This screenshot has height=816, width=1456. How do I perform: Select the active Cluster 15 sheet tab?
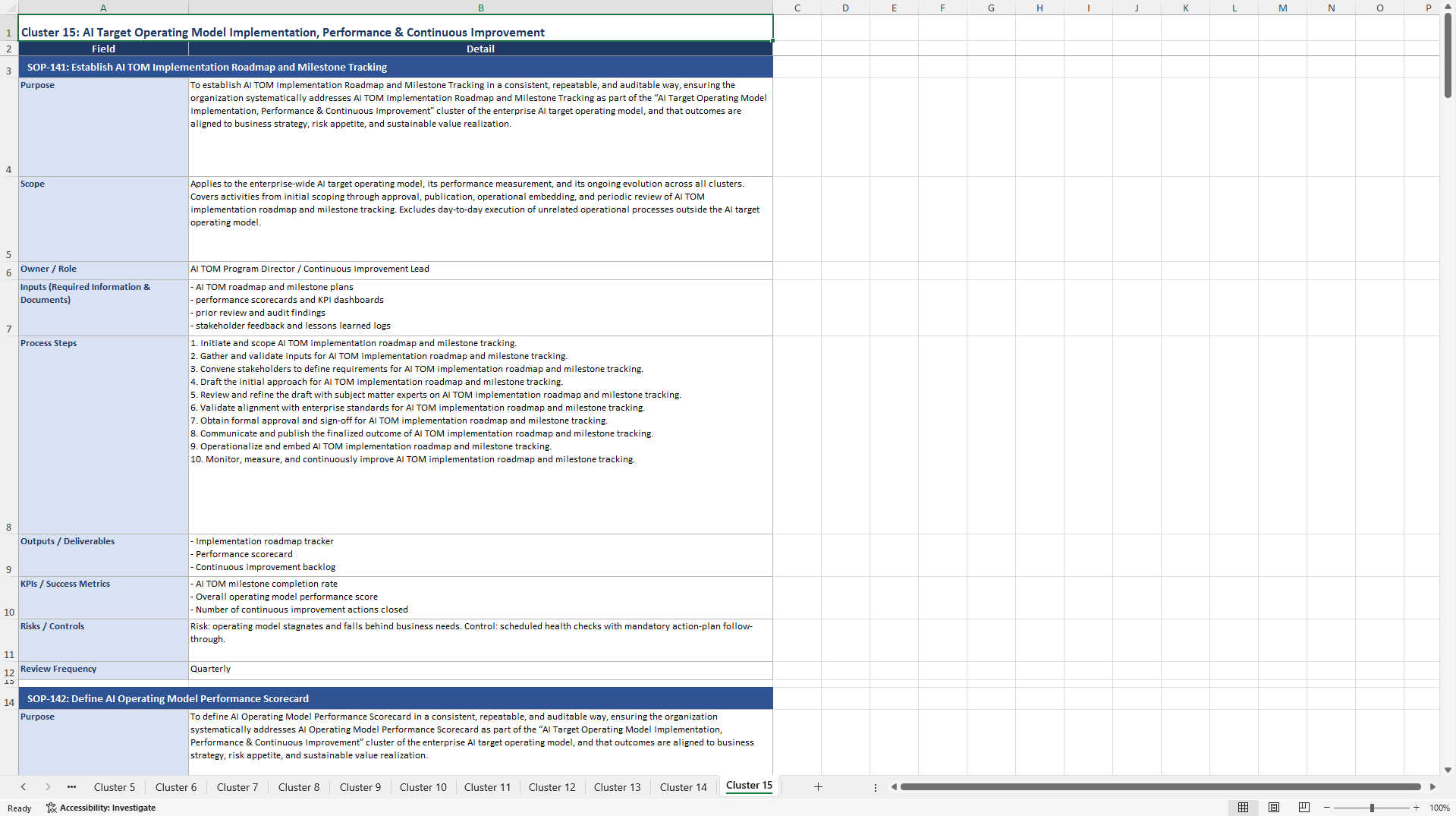(x=749, y=786)
